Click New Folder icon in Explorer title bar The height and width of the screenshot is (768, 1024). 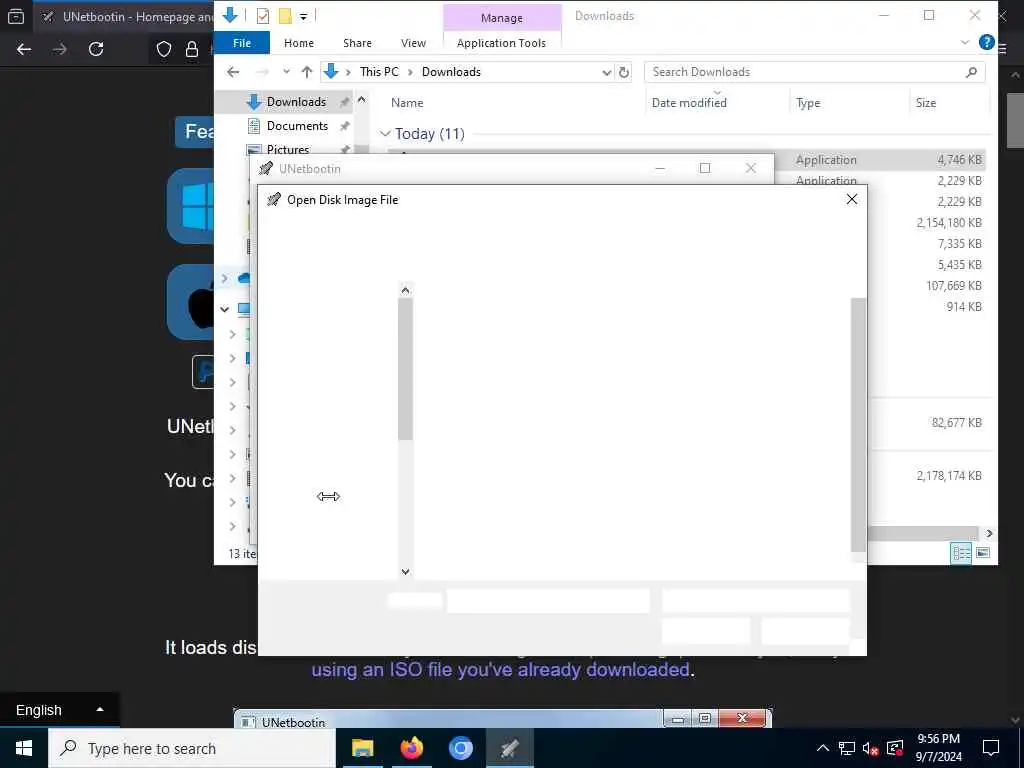tap(285, 16)
